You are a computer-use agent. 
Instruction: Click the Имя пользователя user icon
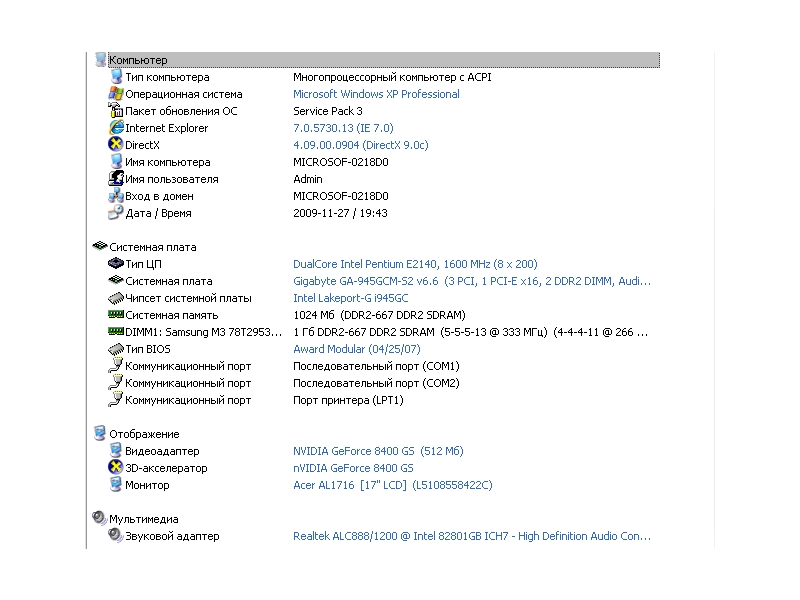point(116,179)
